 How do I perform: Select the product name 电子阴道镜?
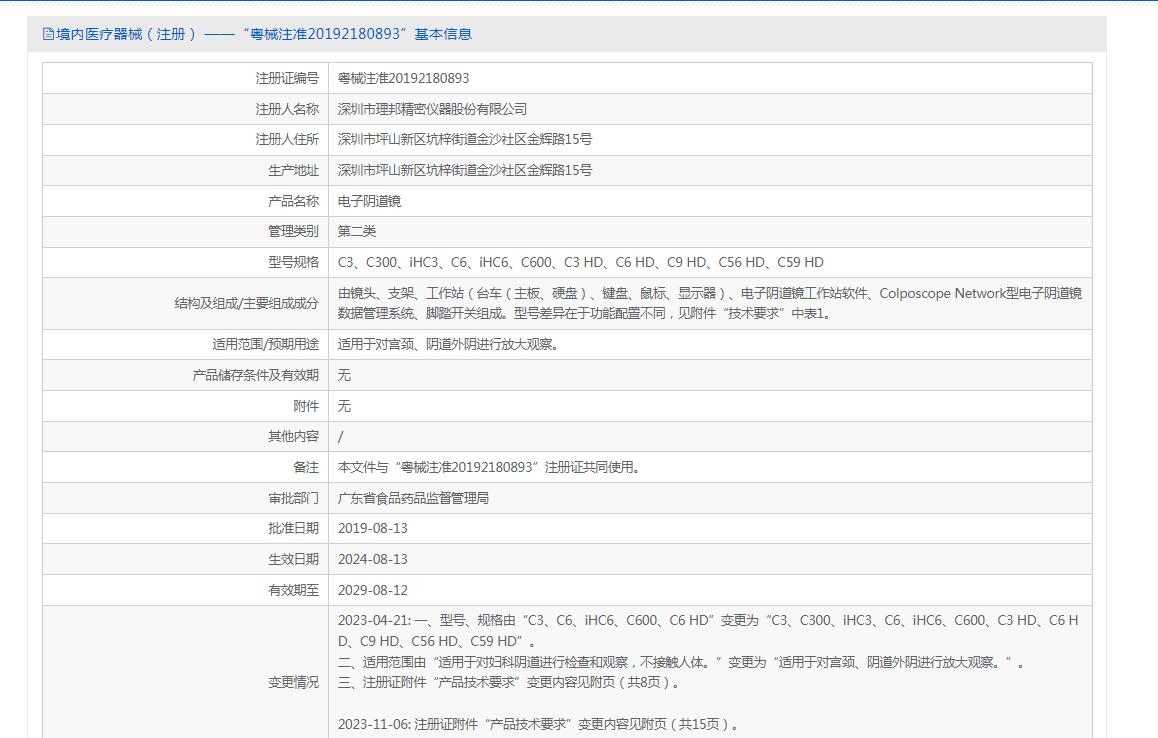click(369, 201)
